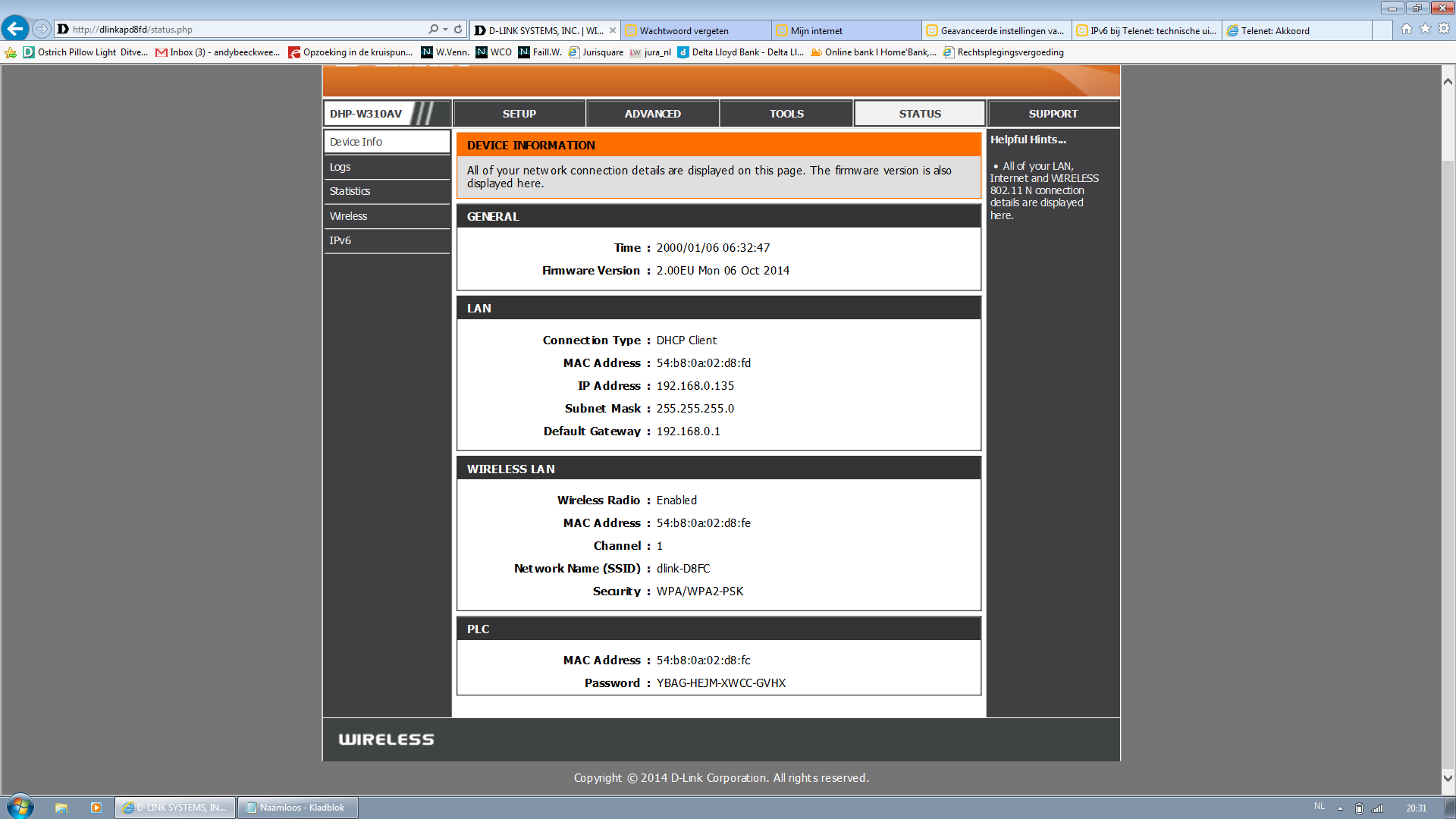Image resolution: width=1456 pixels, height=819 pixels.
Task: Click the battery icon in system tray
Action: click(x=1359, y=808)
